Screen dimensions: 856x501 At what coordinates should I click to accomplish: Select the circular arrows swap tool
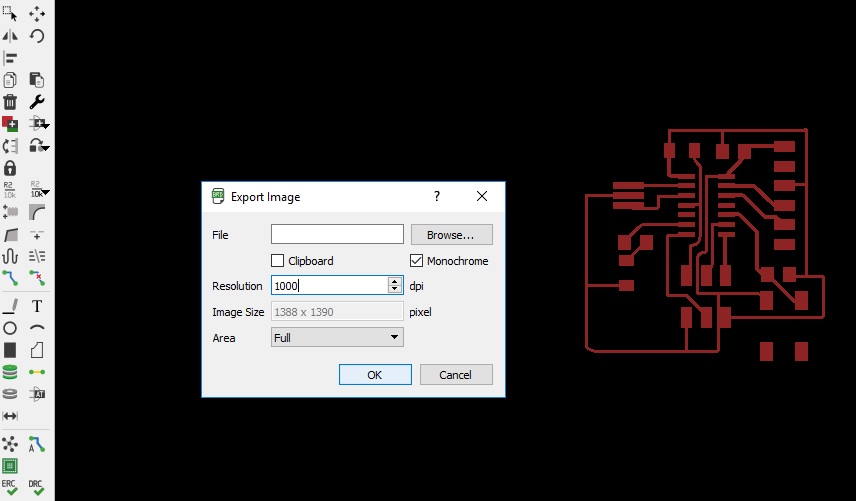pyautogui.click(x=10, y=146)
